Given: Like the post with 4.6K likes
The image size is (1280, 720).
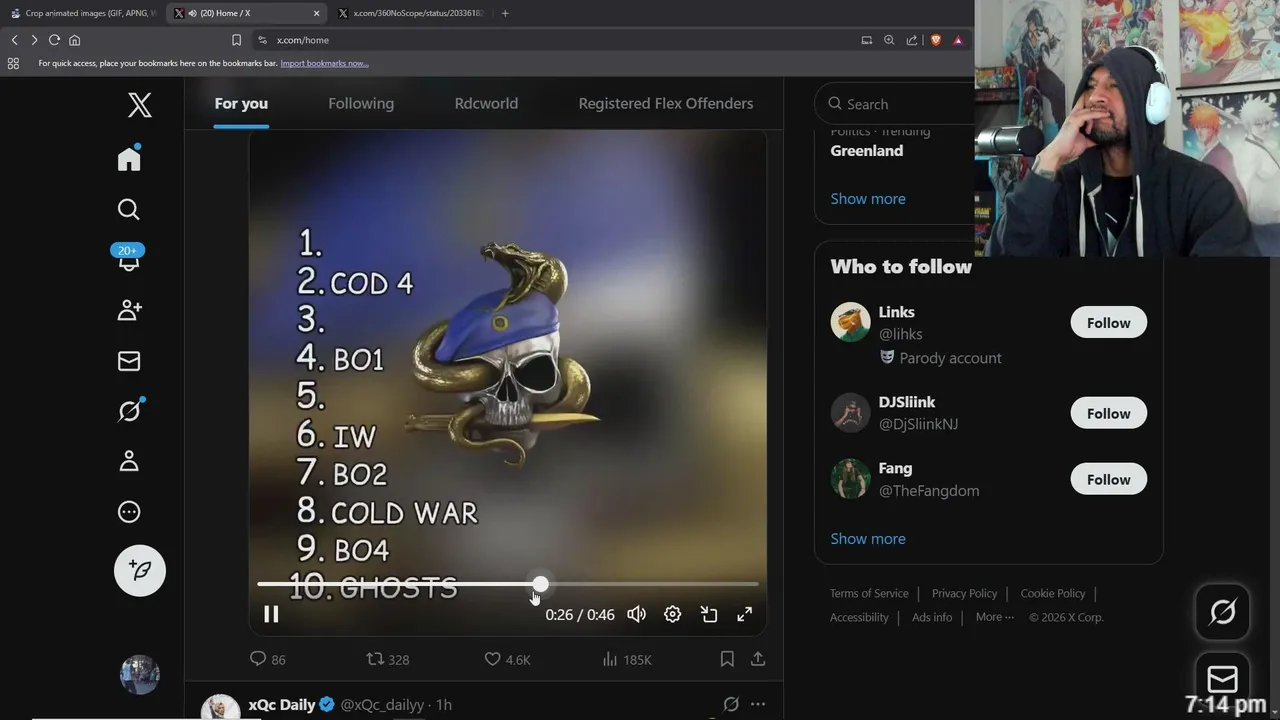Looking at the screenshot, I should click(507, 659).
